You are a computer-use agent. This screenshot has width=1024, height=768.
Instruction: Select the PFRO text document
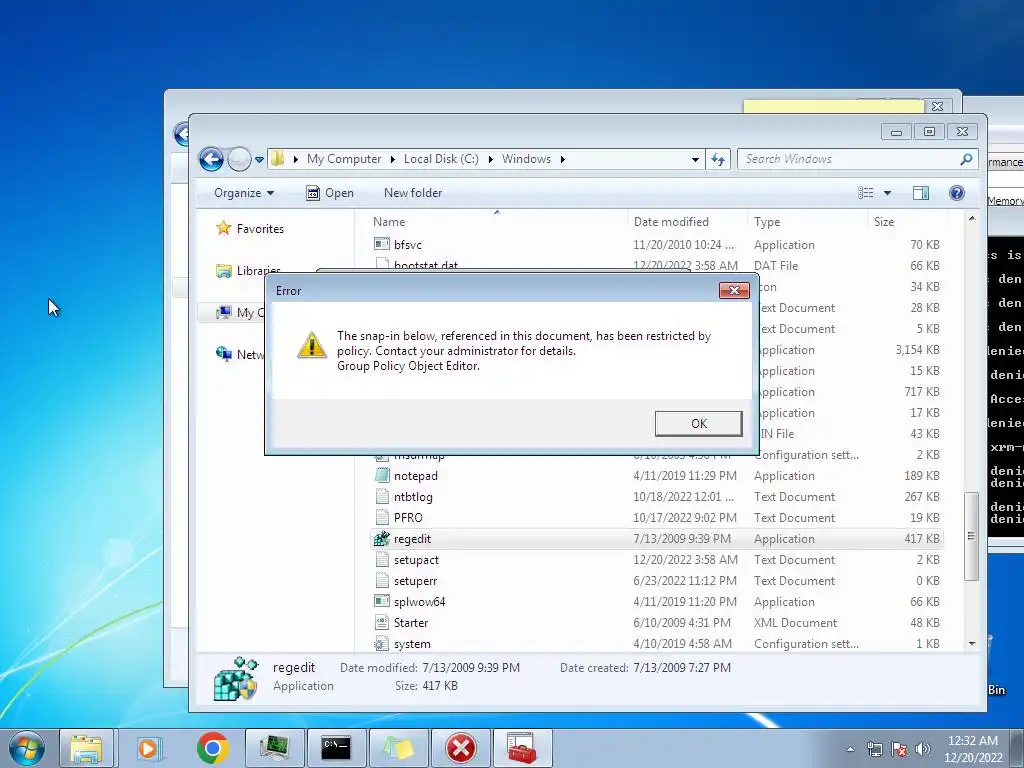pos(408,517)
